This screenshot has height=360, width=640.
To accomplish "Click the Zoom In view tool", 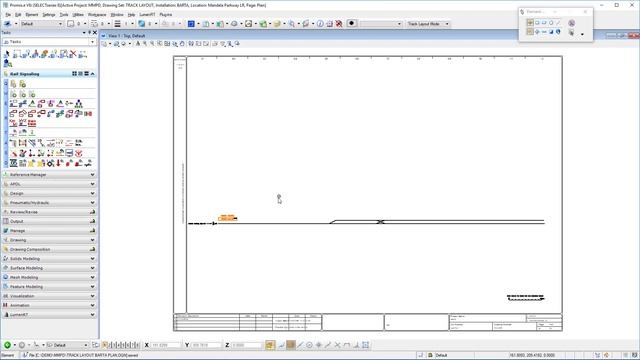I will pyautogui.click(x=145, y=44).
